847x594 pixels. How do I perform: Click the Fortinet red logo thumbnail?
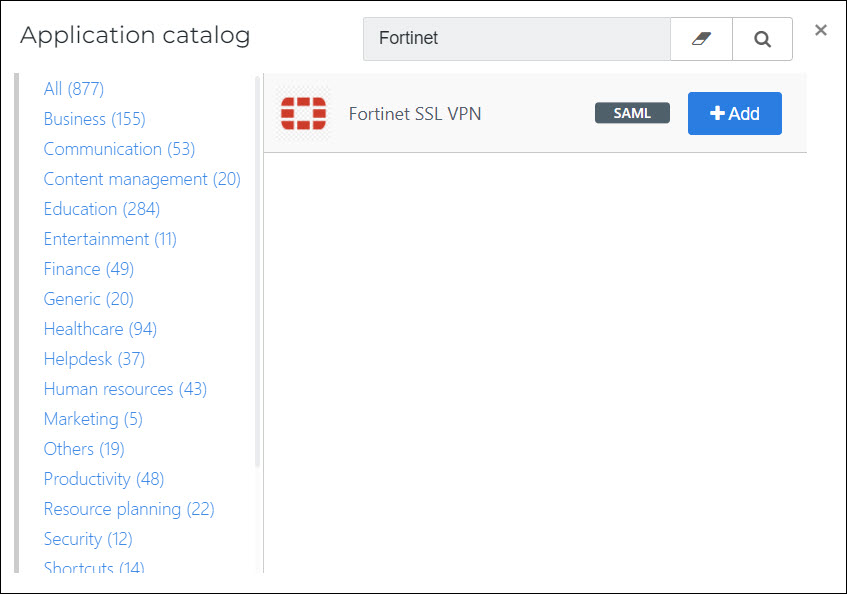pyautogui.click(x=304, y=113)
